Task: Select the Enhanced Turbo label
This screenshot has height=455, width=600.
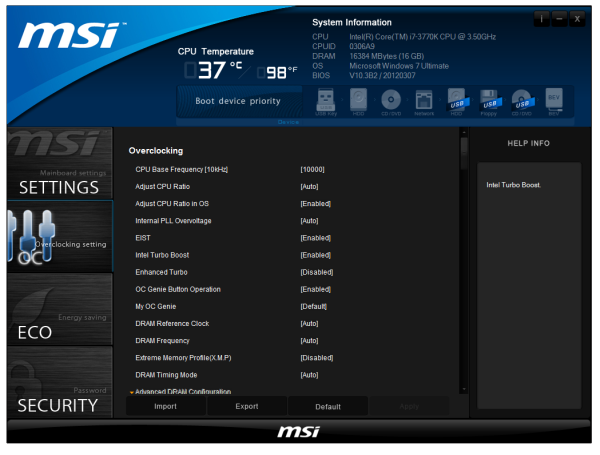Action: 161,272
